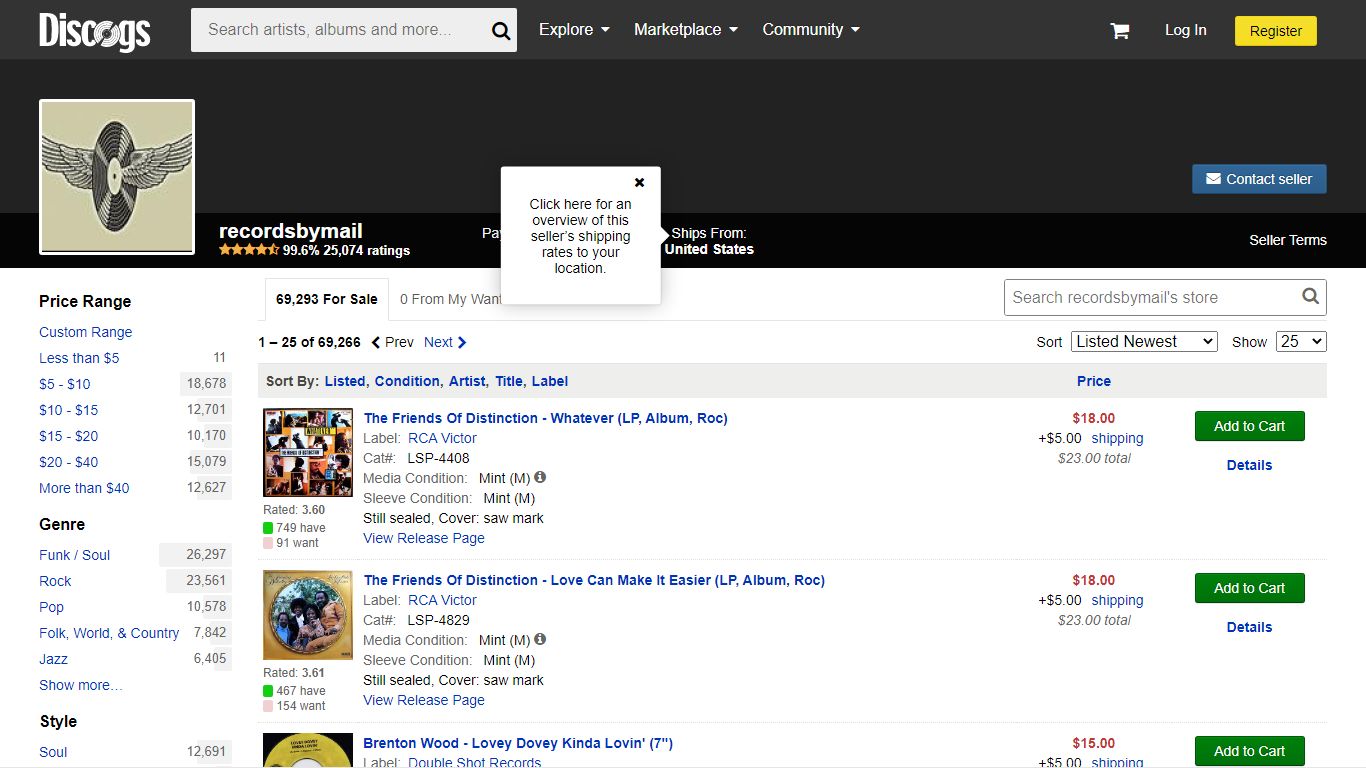Add Whatever LP to cart

tap(1249, 426)
